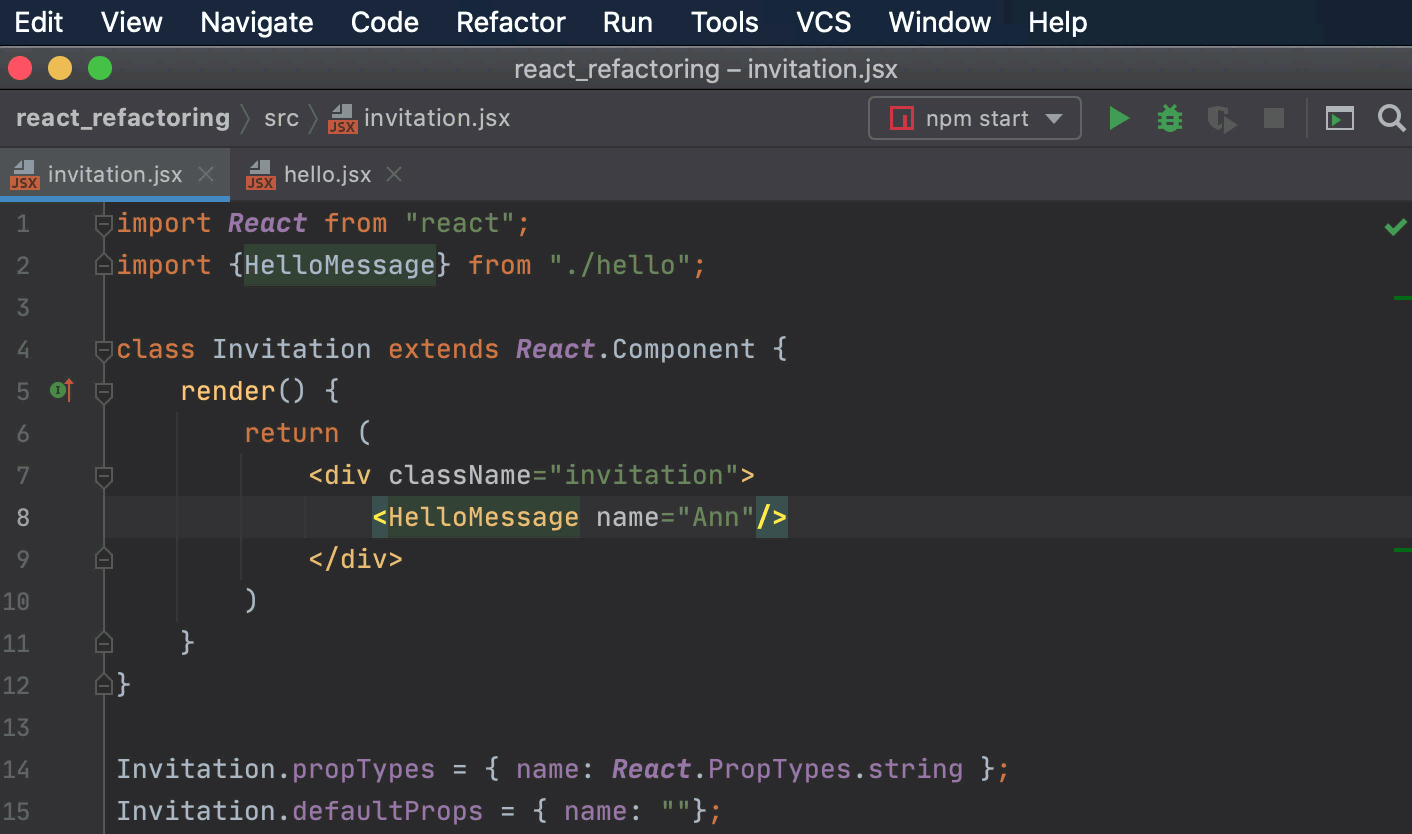Screen dimensions: 1412x834
Task: Collapse the Invitation class fold region on line 4
Action: 103,349
